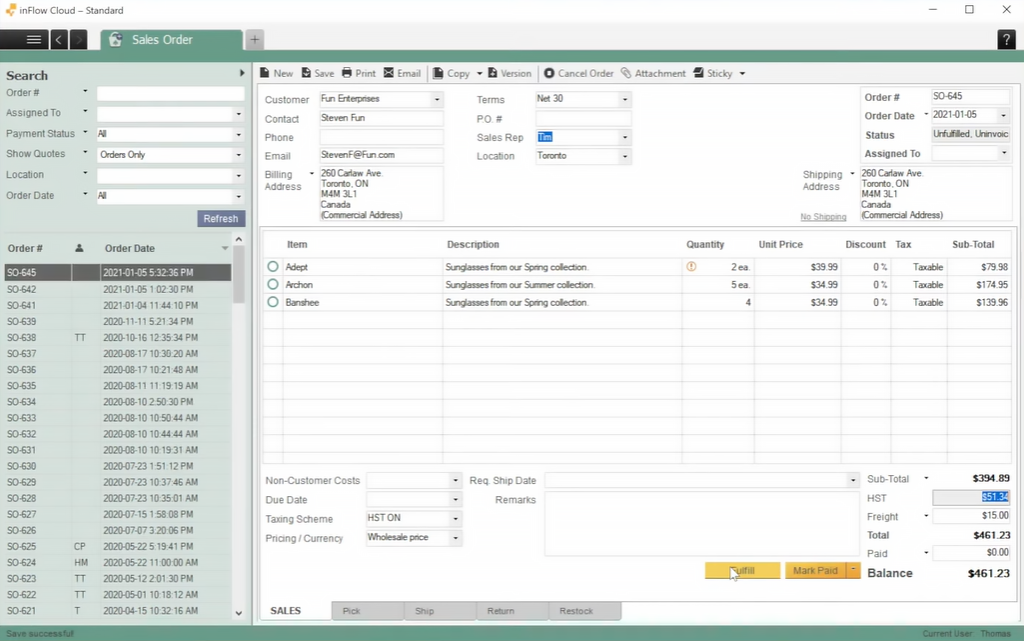1024x641 pixels.
Task: Select the Adept row circle
Action: click(x=273, y=266)
